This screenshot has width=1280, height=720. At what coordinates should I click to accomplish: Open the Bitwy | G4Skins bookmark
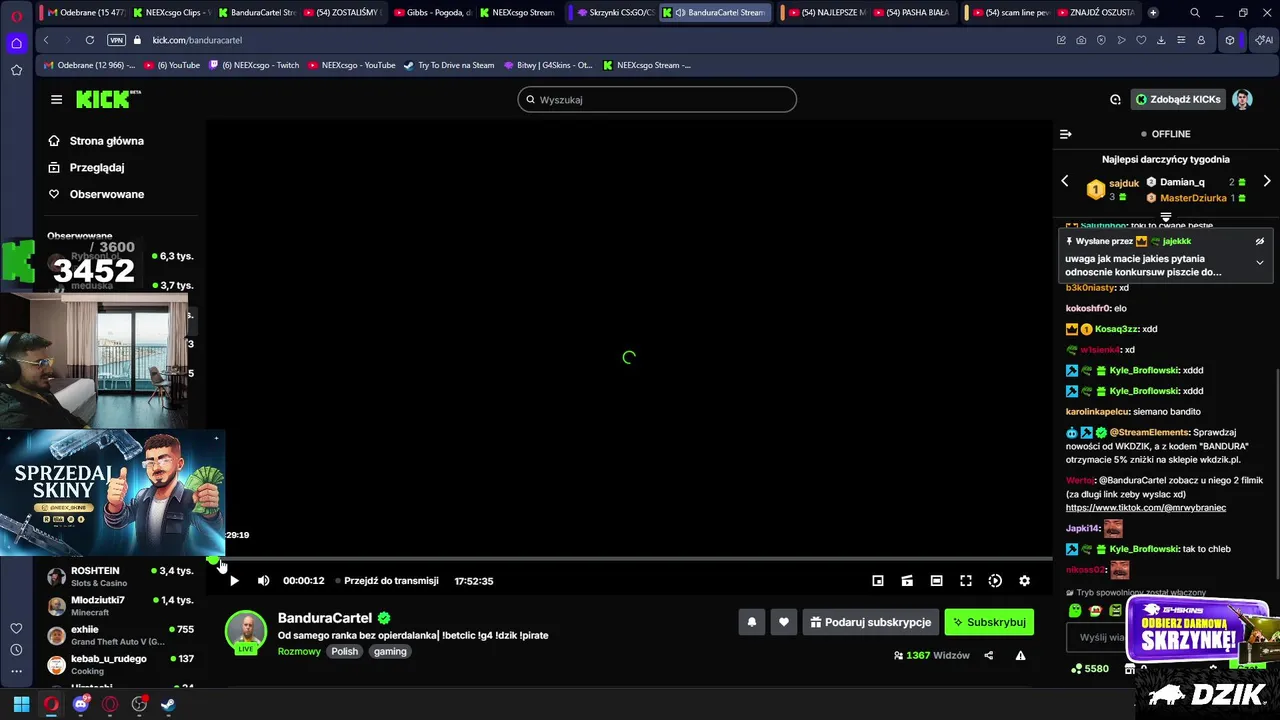click(548, 65)
